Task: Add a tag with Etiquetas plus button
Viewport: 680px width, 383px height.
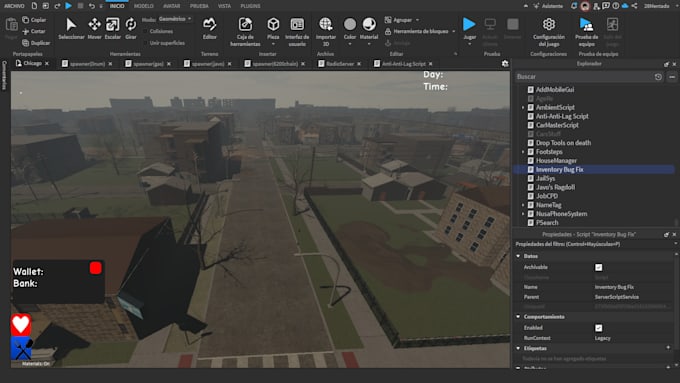Action: [x=668, y=348]
